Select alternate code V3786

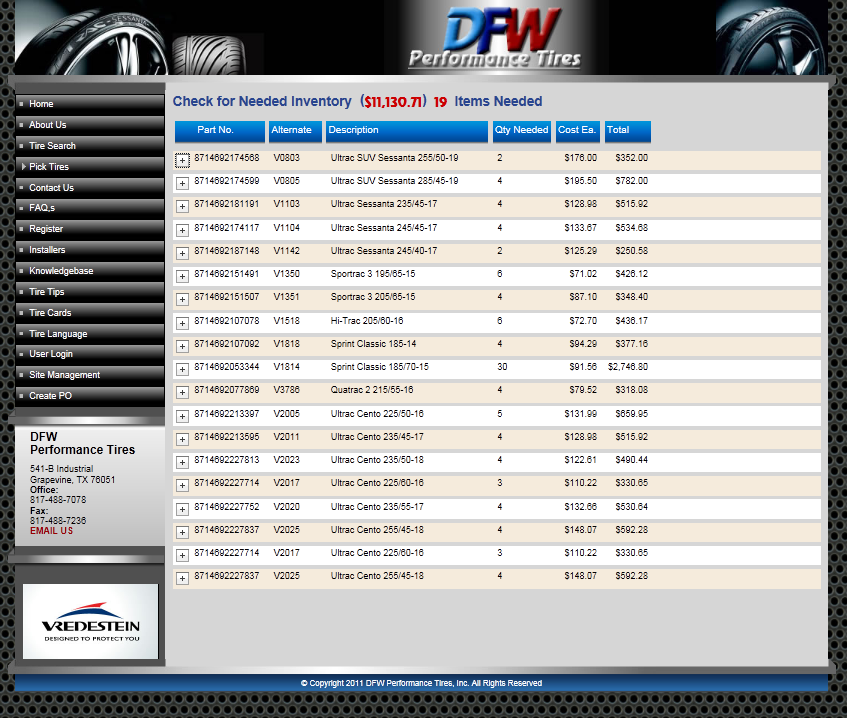286,390
